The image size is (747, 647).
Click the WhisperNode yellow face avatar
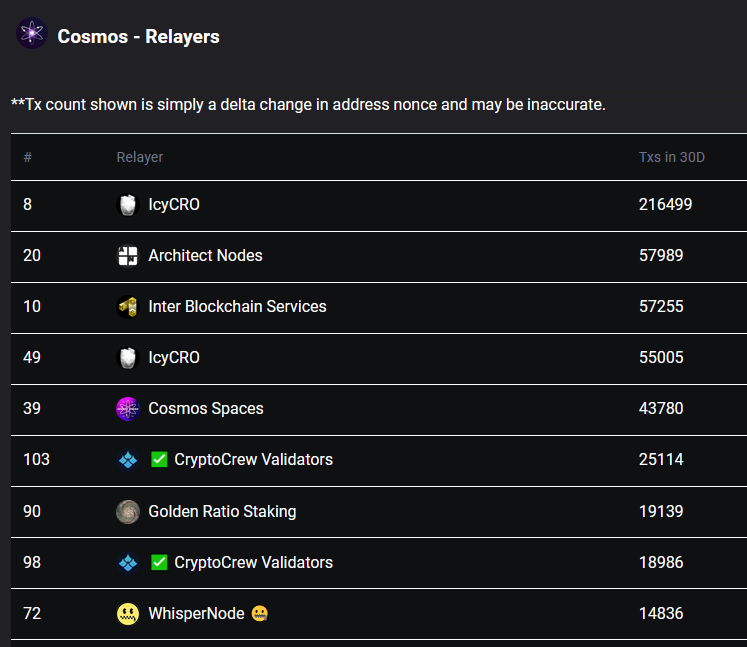tap(128, 614)
